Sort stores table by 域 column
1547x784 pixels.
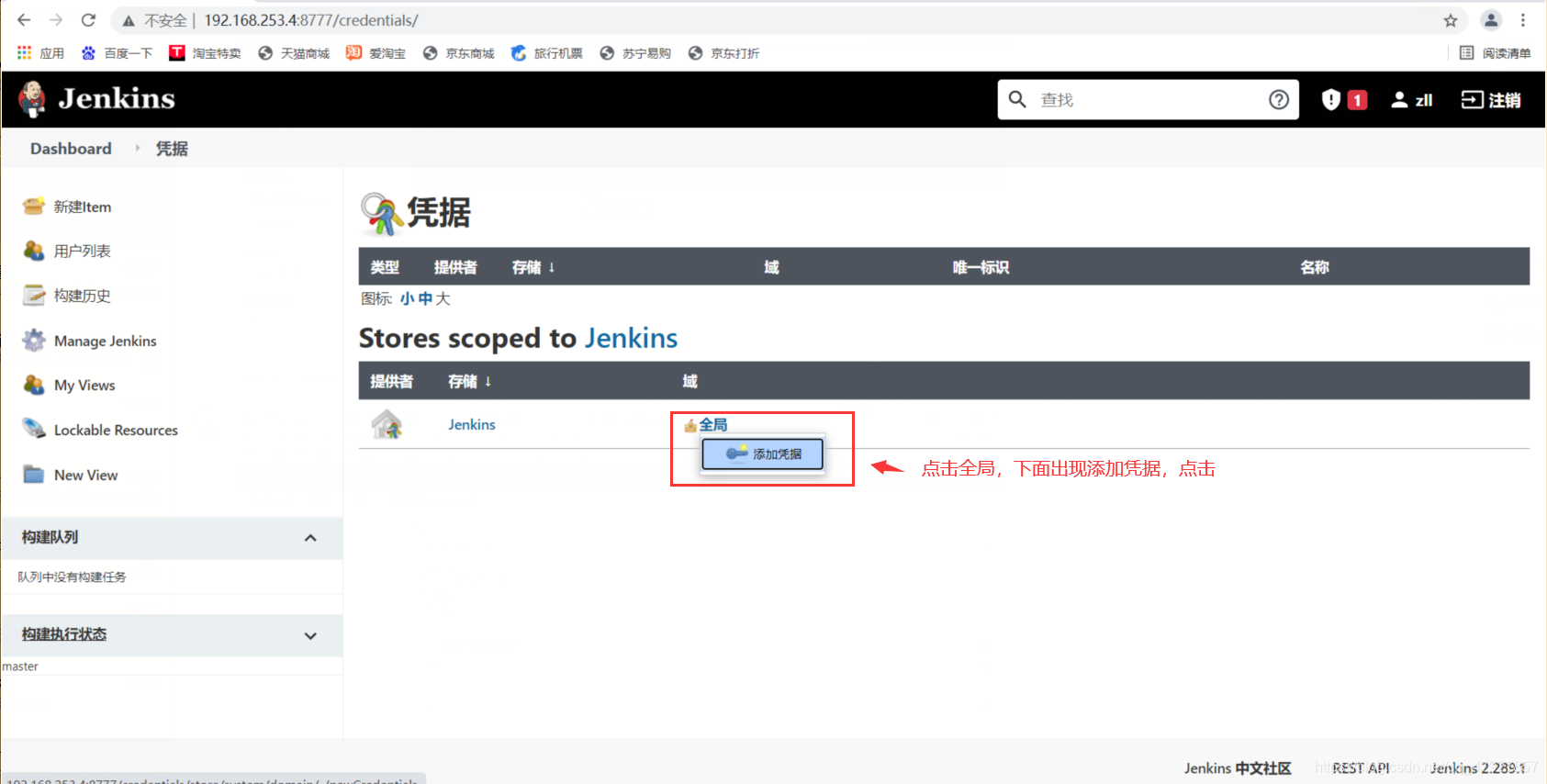point(689,381)
